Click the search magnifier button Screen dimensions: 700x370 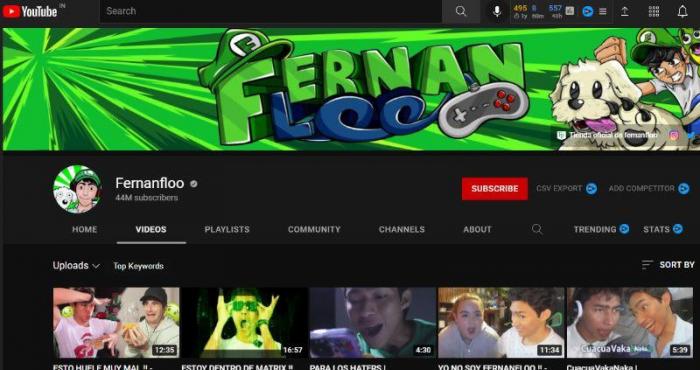click(461, 11)
